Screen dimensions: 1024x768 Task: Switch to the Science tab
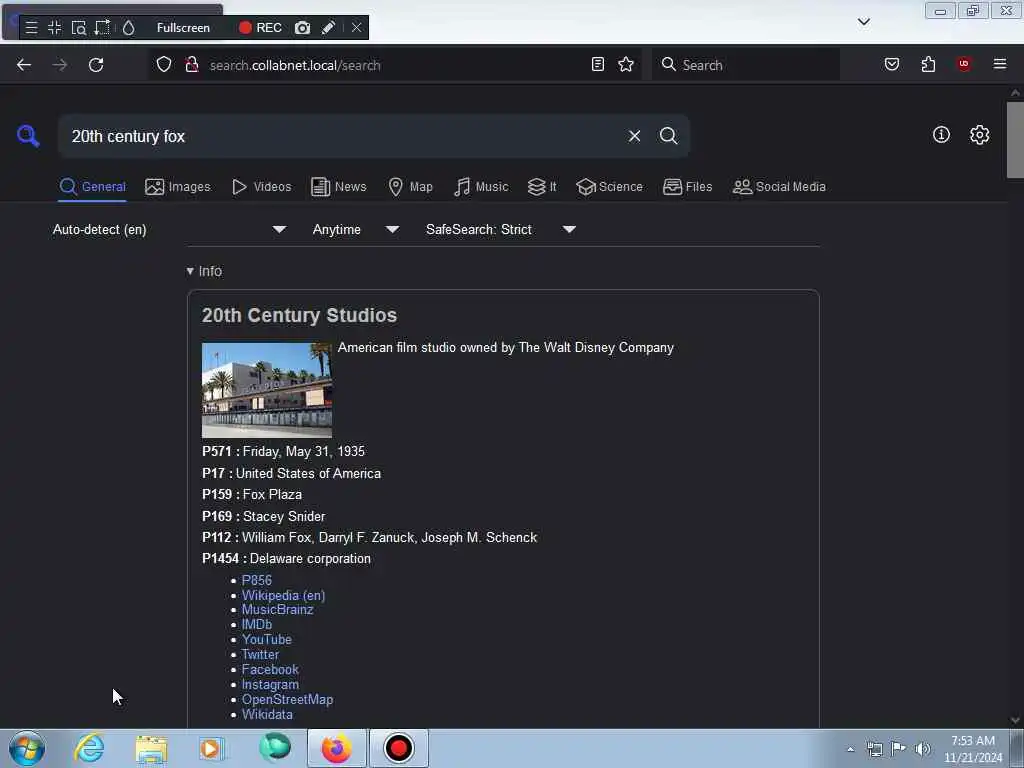(609, 187)
